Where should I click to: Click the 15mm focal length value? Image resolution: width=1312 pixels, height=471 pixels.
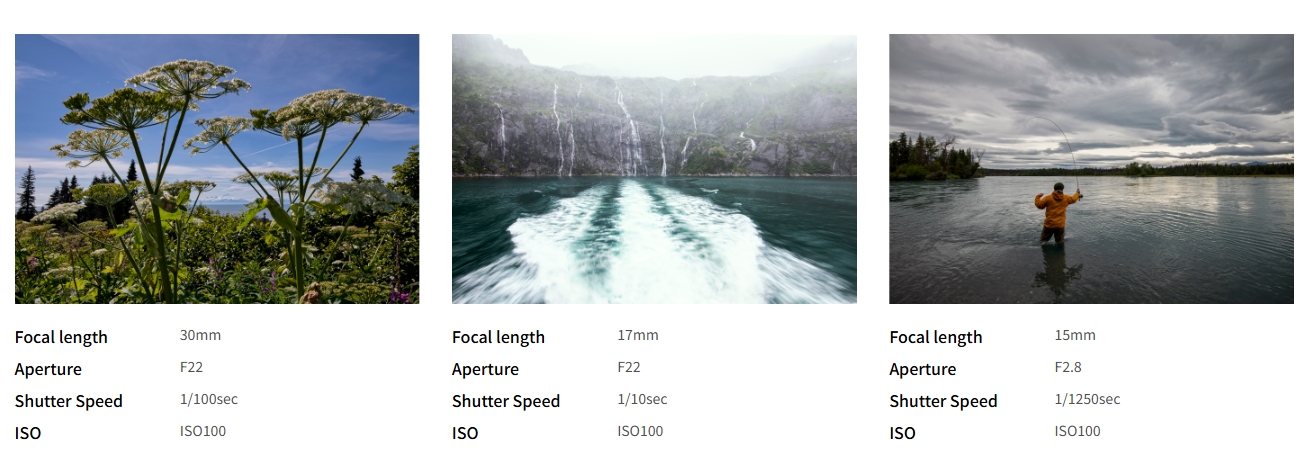(1075, 335)
